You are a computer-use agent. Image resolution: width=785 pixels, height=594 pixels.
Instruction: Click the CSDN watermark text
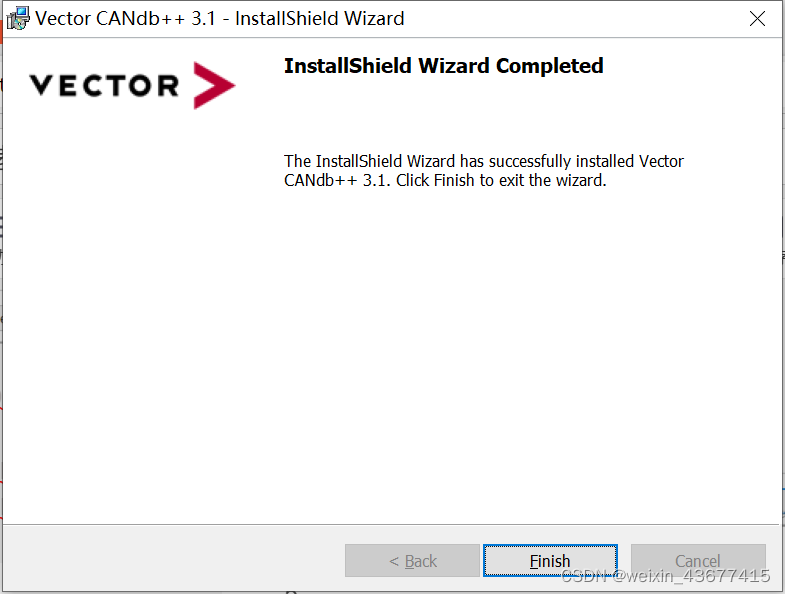(x=665, y=576)
